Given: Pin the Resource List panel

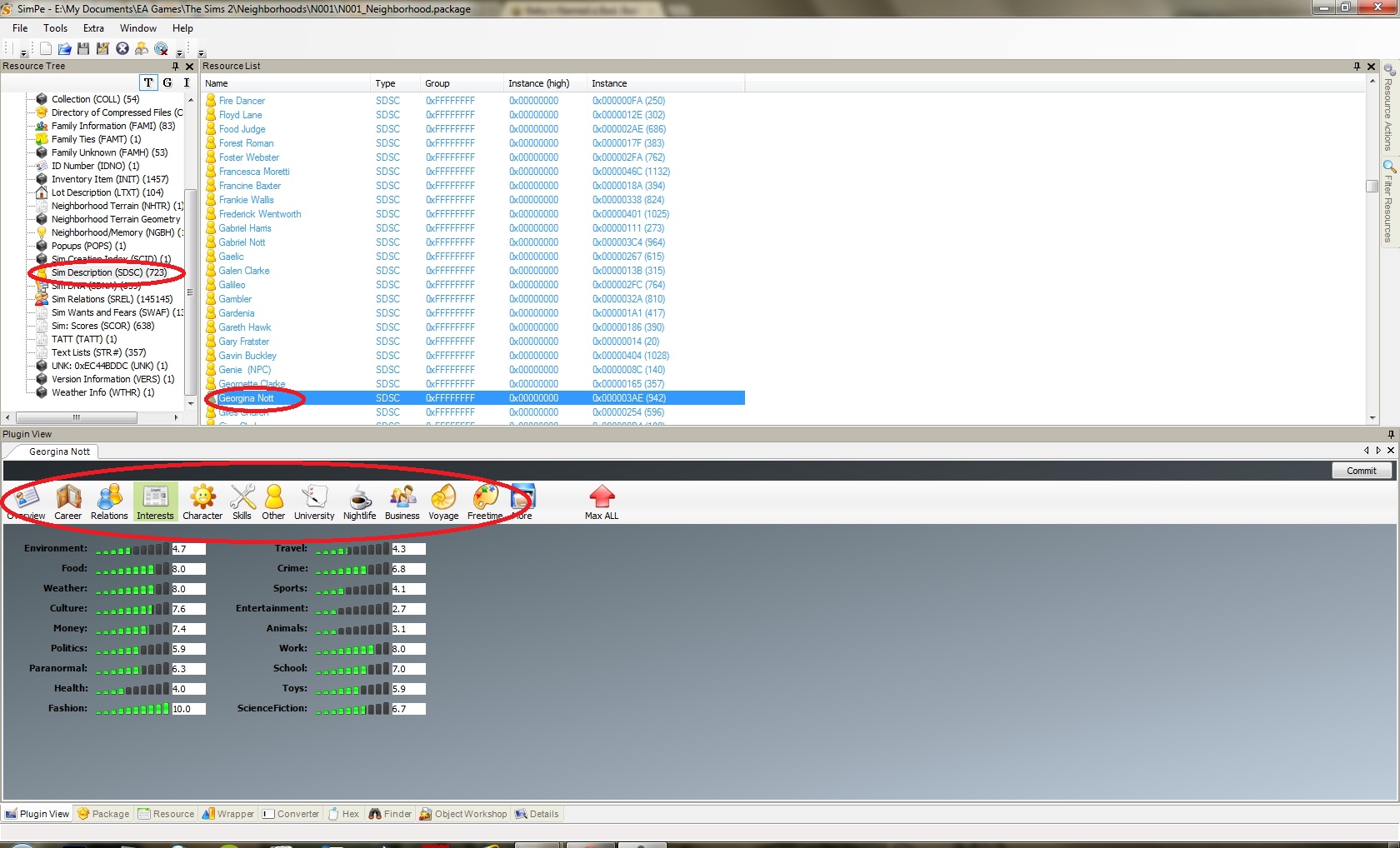Looking at the screenshot, I should pos(1357,66).
